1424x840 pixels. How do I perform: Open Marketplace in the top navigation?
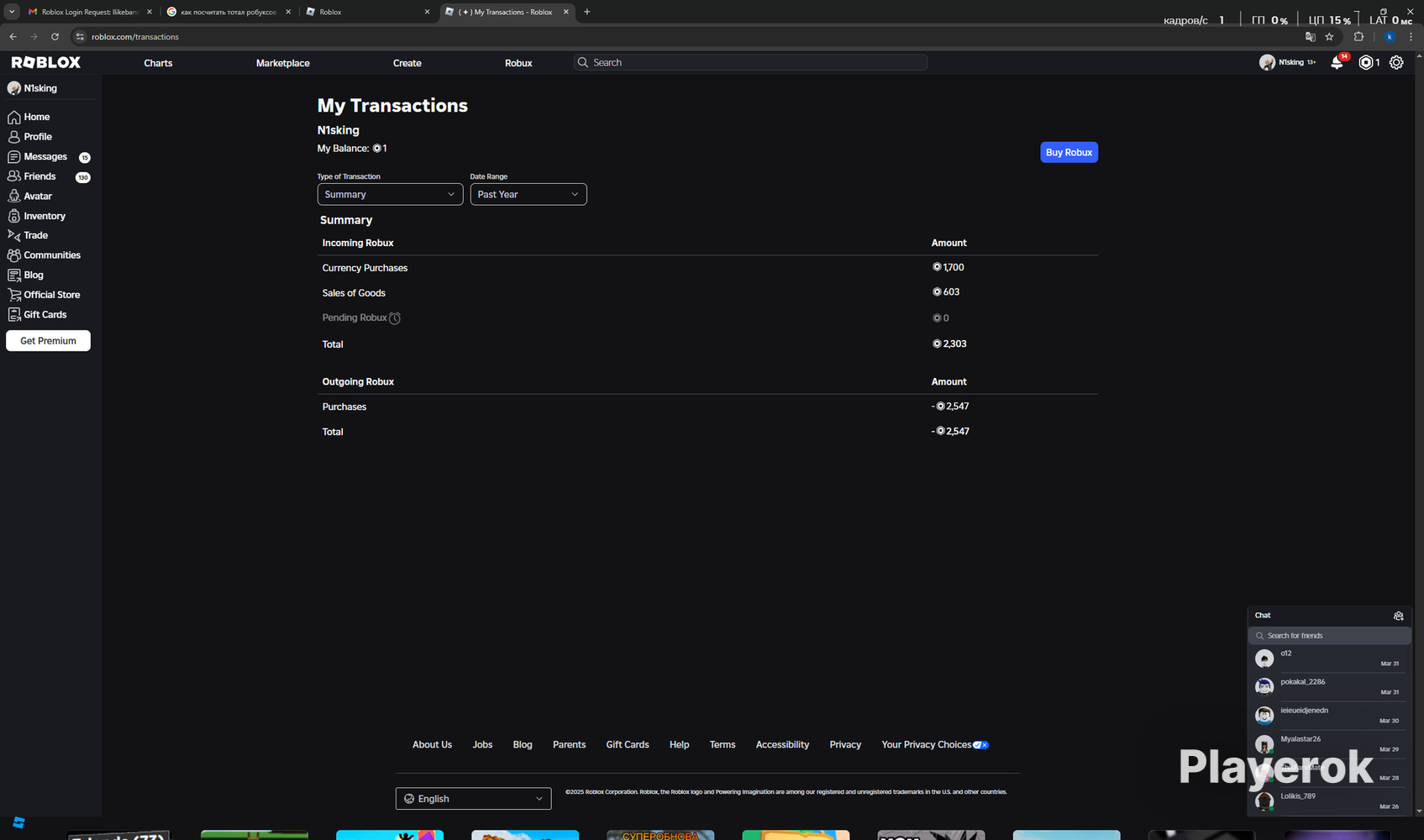(283, 63)
